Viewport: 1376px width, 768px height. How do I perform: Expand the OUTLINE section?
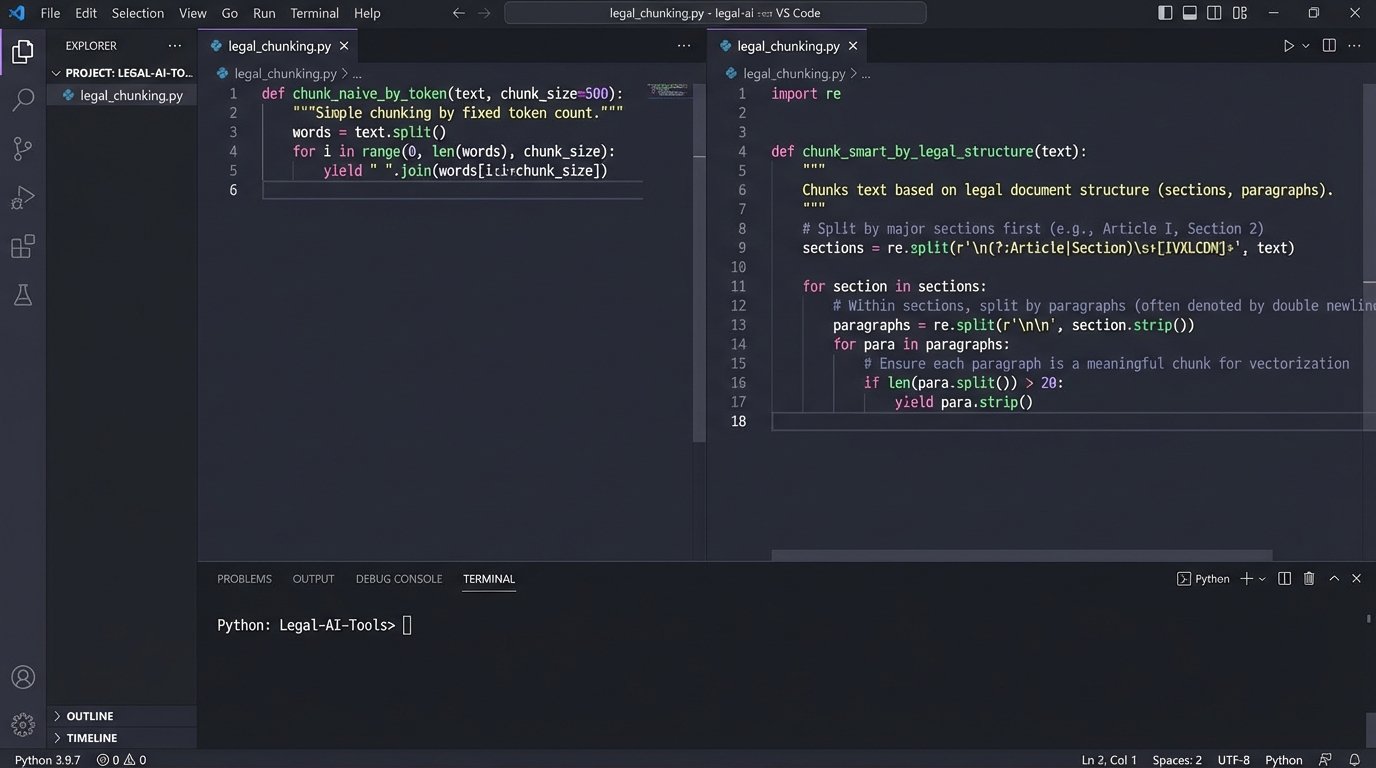pyautogui.click(x=89, y=716)
